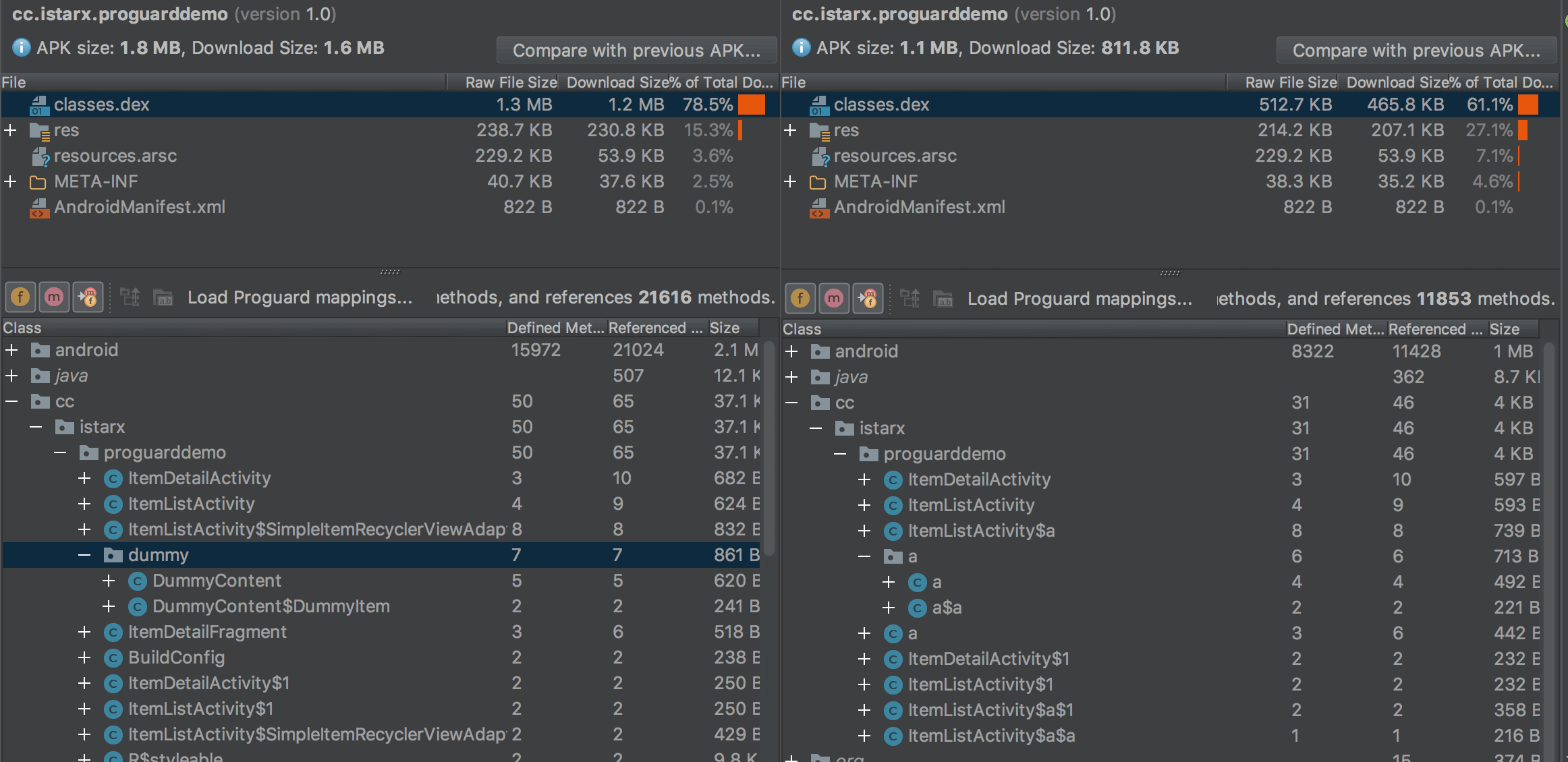The width and height of the screenshot is (1568, 762).
Task: Sort right file list by File column
Action: pos(1003,82)
